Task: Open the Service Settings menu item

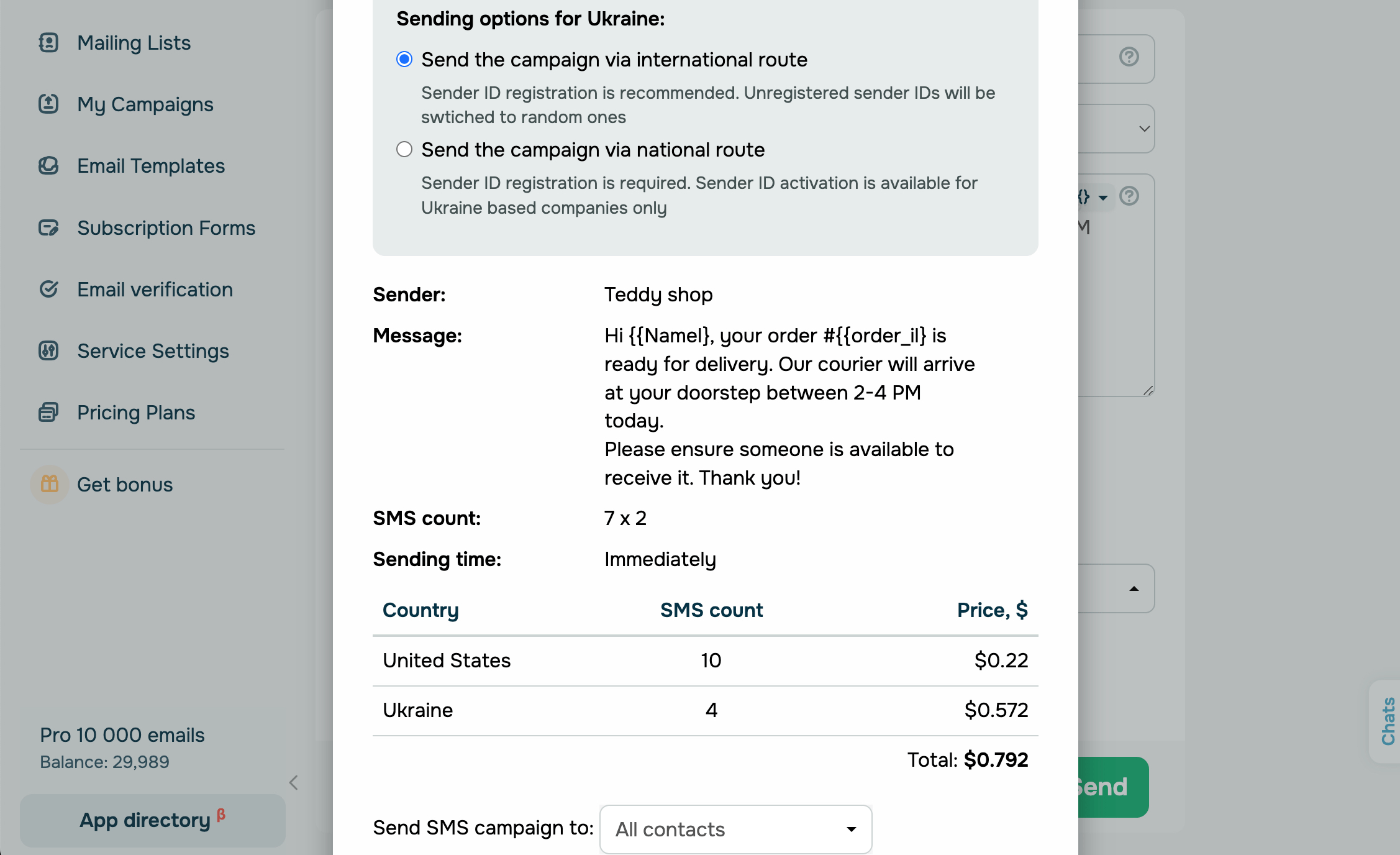Action: tap(153, 351)
